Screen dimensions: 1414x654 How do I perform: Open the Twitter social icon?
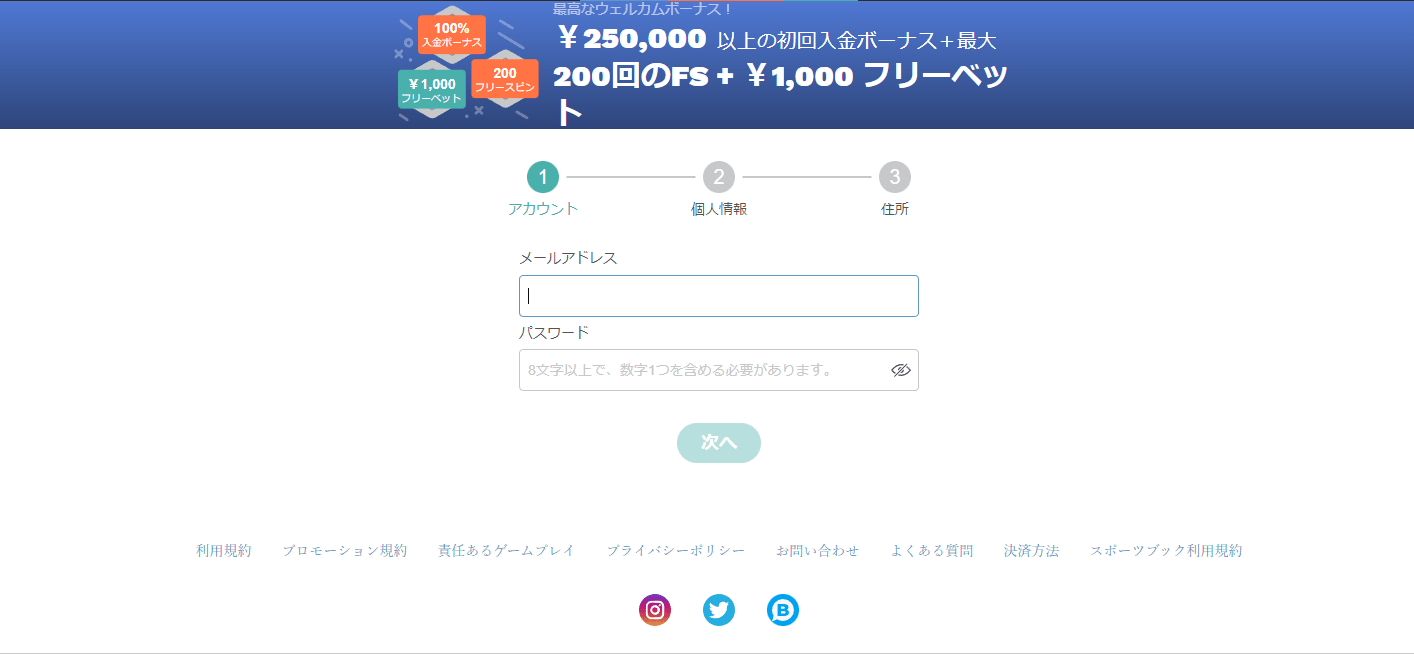pos(719,610)
